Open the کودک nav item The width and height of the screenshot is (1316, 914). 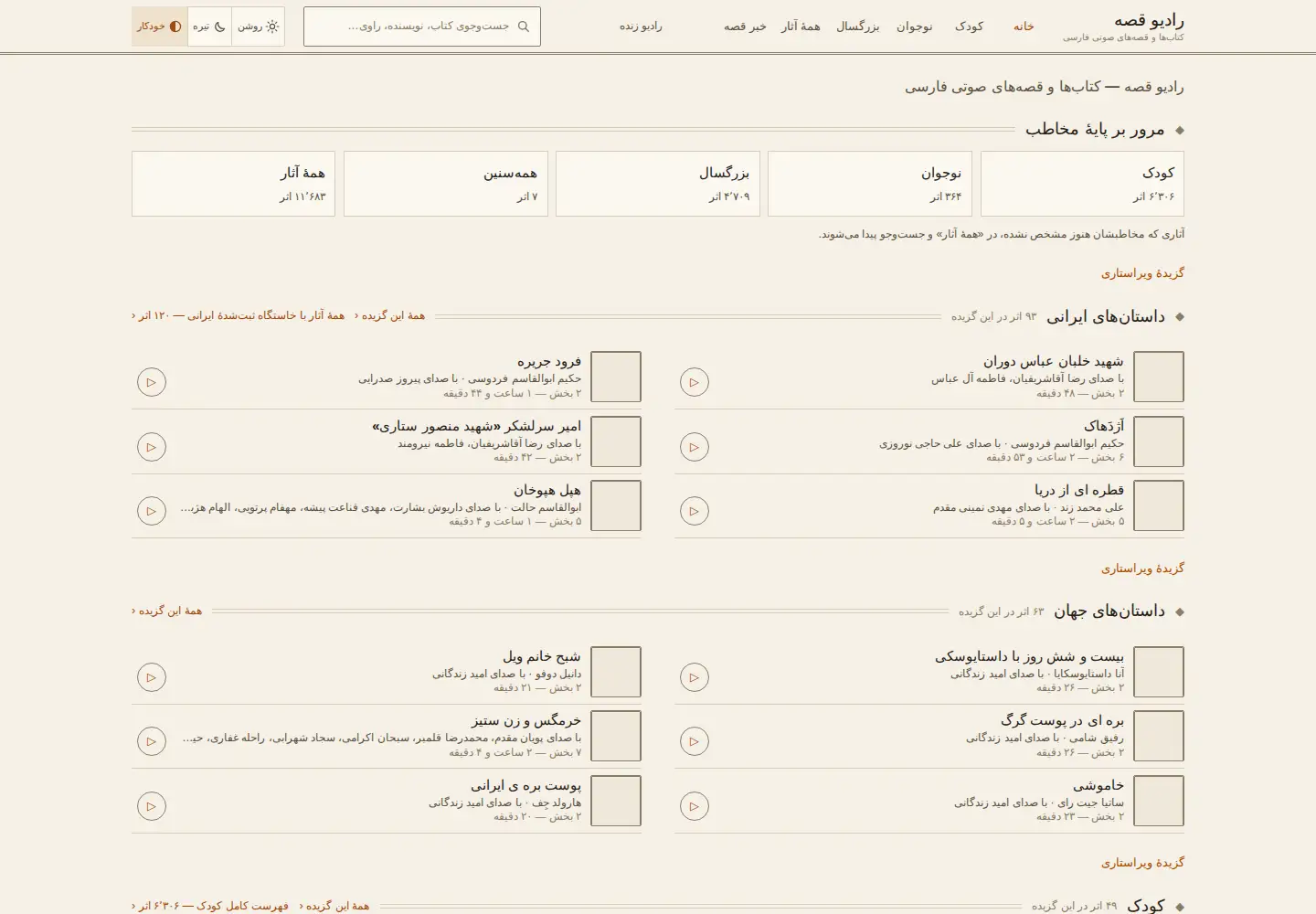coord(970,27)
